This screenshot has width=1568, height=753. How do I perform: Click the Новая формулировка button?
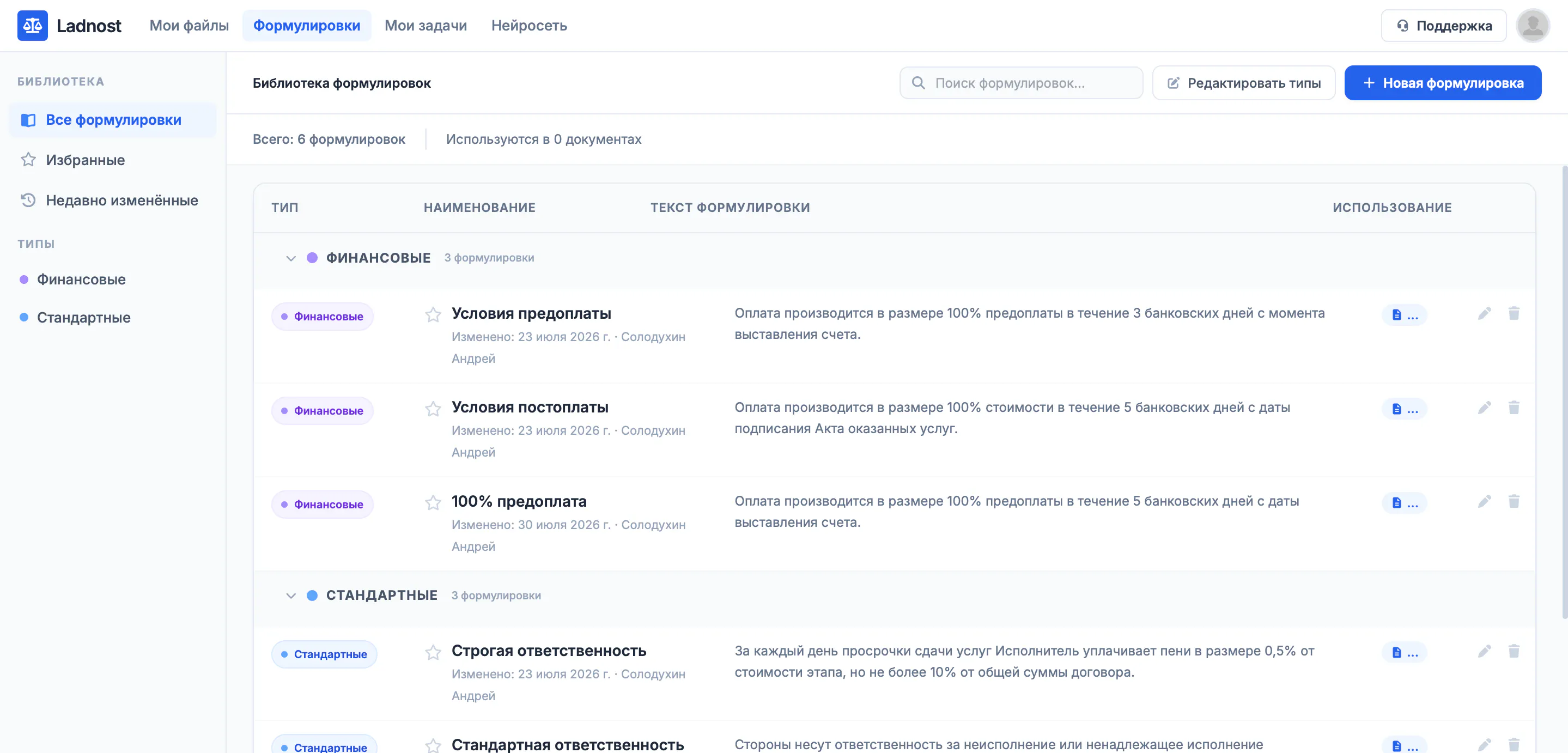(x=1443, y=83)
